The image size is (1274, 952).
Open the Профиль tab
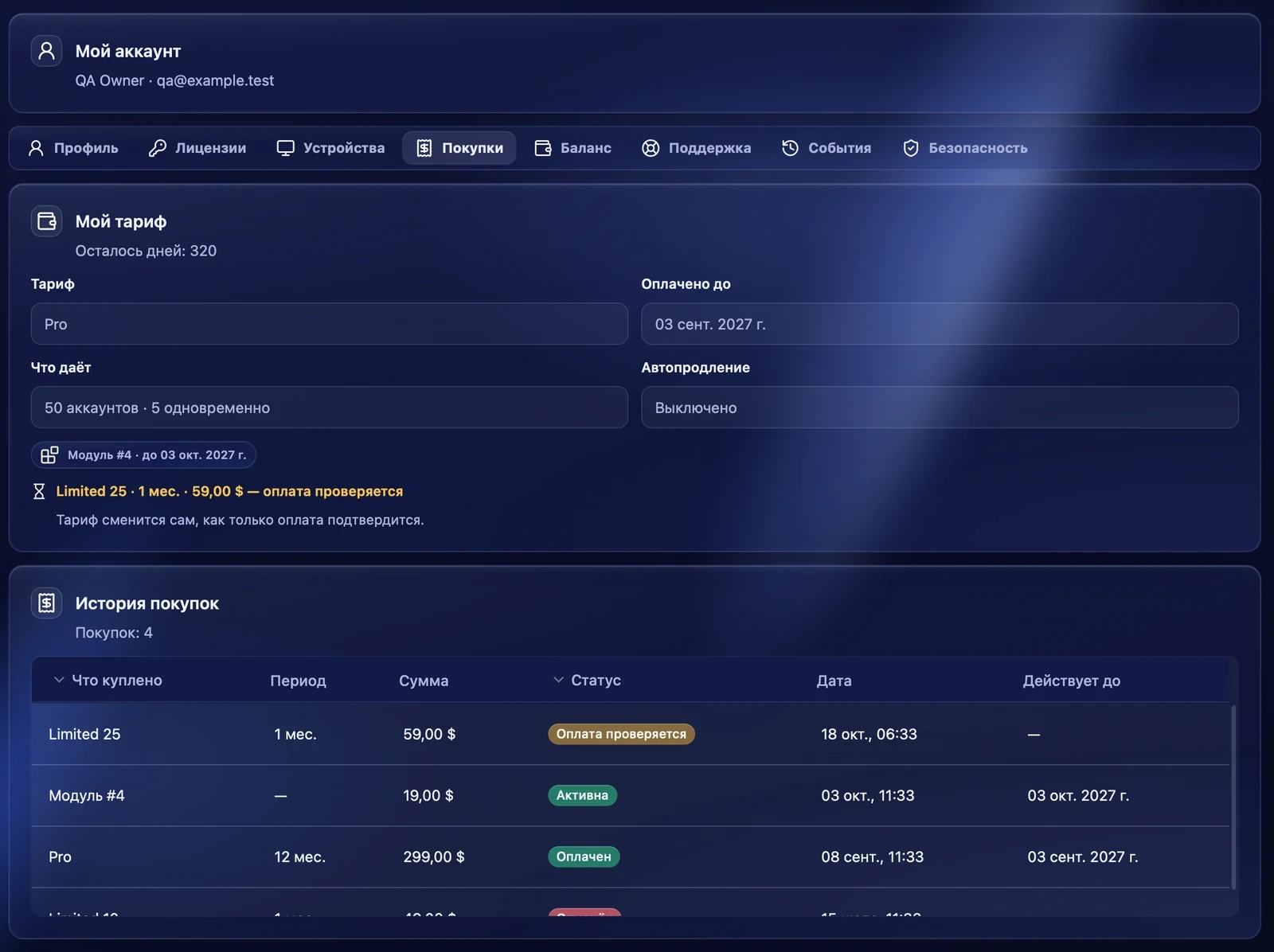click(x=73, y=148)
